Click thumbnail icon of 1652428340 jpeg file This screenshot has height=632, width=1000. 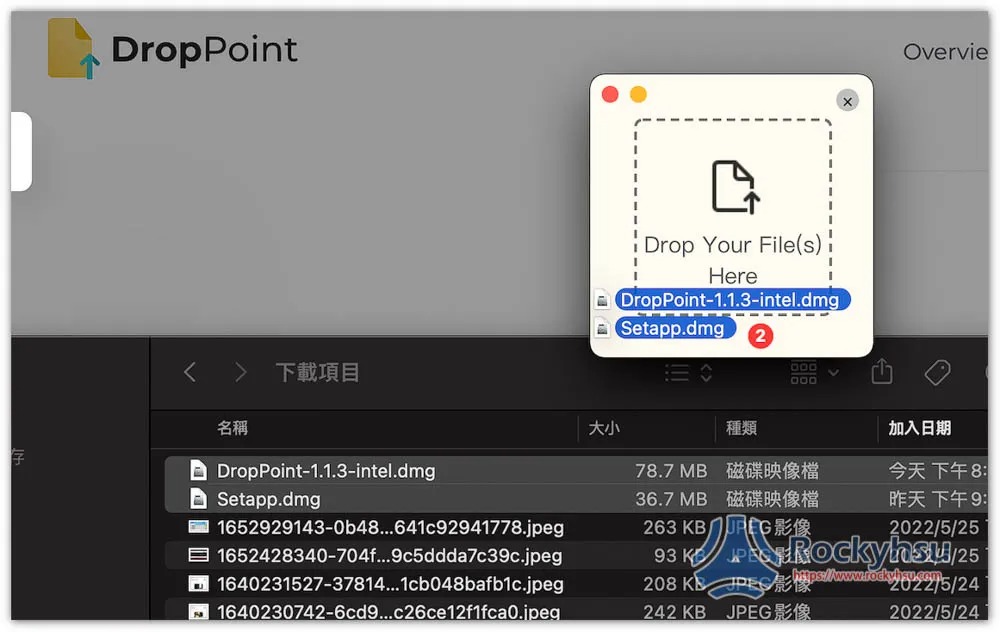[x=198, y=555]
